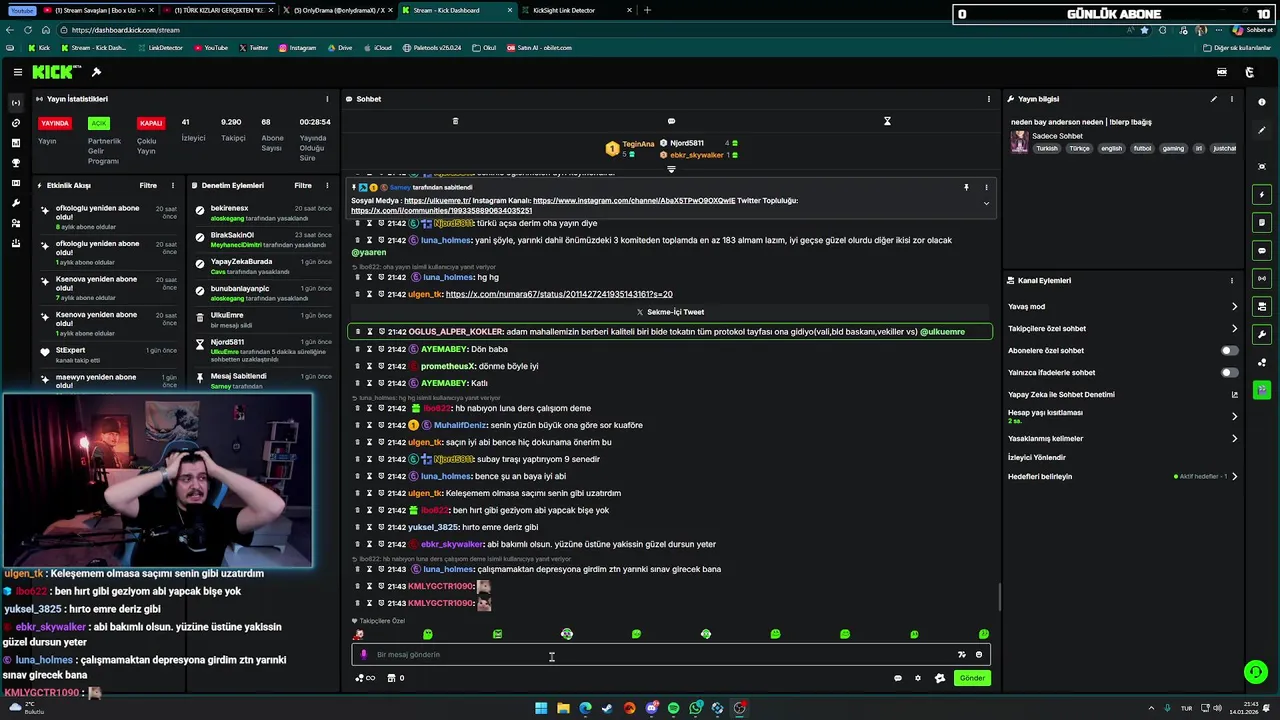This screenshot has width=1280, height=720.
Task: Toggle Yalnızca ifadelerle sohbet switch
Action: tap(1229, 372)
